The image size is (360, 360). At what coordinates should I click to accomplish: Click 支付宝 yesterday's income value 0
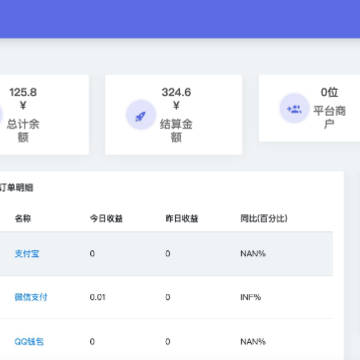(x=168, y=254)
